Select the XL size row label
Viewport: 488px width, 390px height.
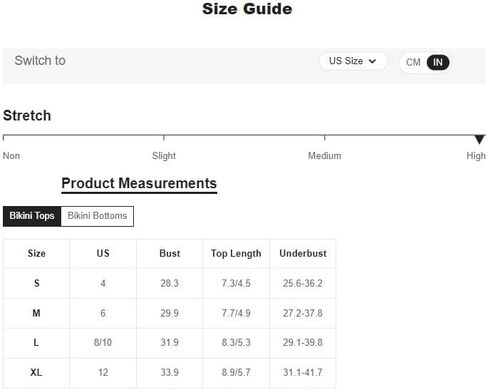(x=36, y=372)
